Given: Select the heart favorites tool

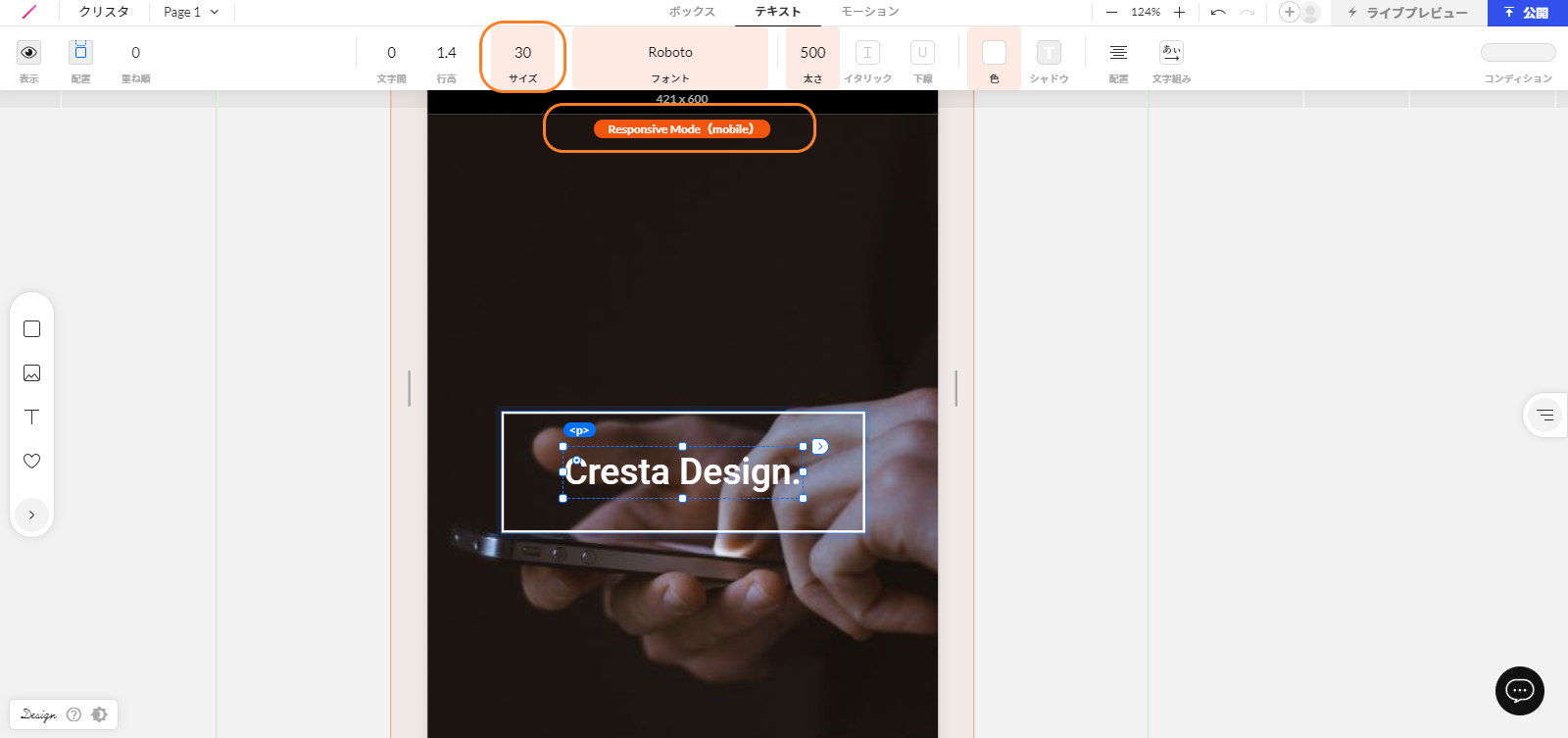Looking at the screenshot, I should [31, 461].
